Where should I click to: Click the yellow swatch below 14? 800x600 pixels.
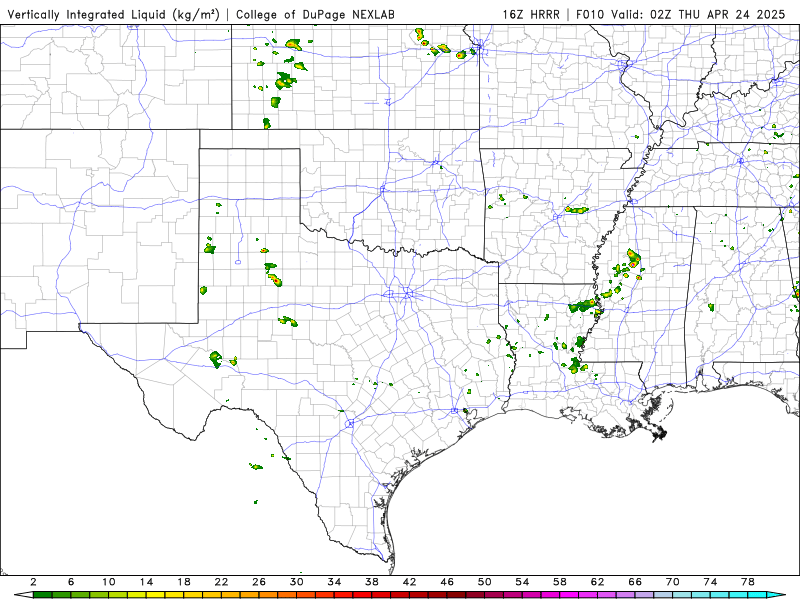156,595
